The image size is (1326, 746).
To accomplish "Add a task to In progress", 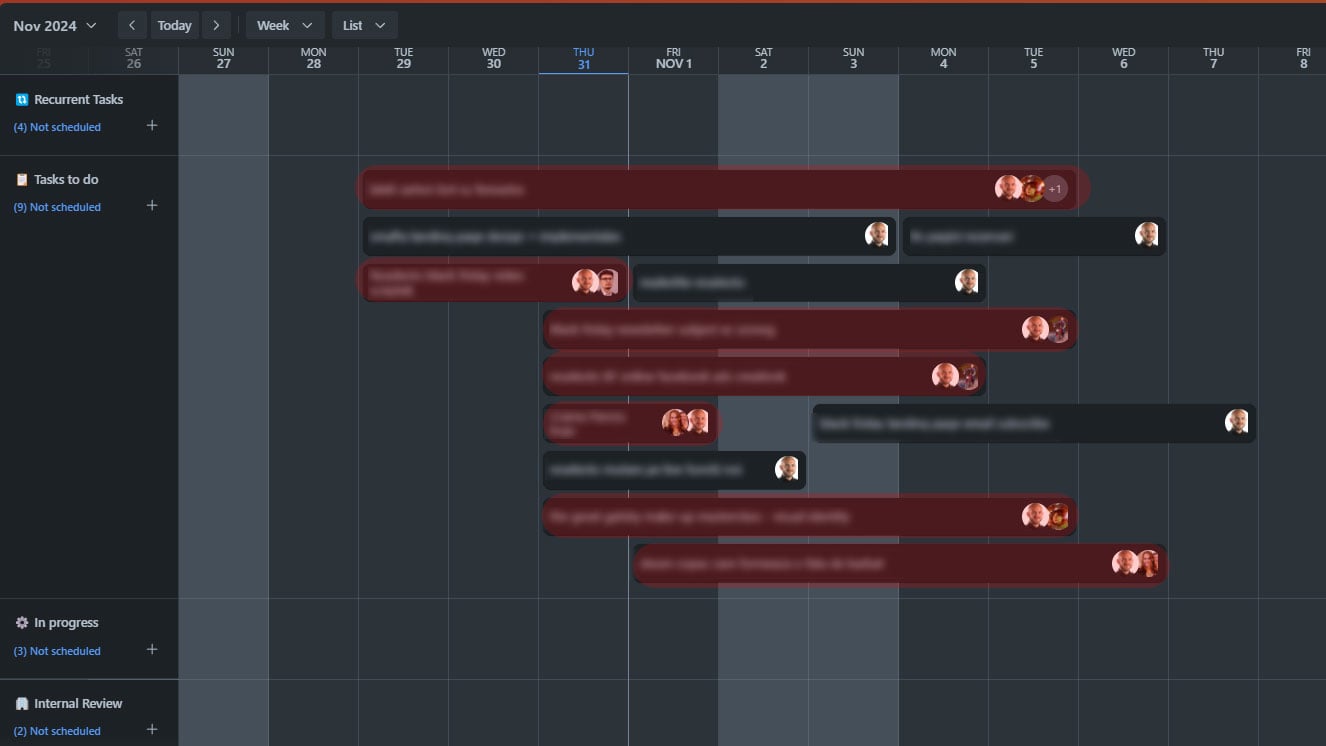I will click(152, 649).
